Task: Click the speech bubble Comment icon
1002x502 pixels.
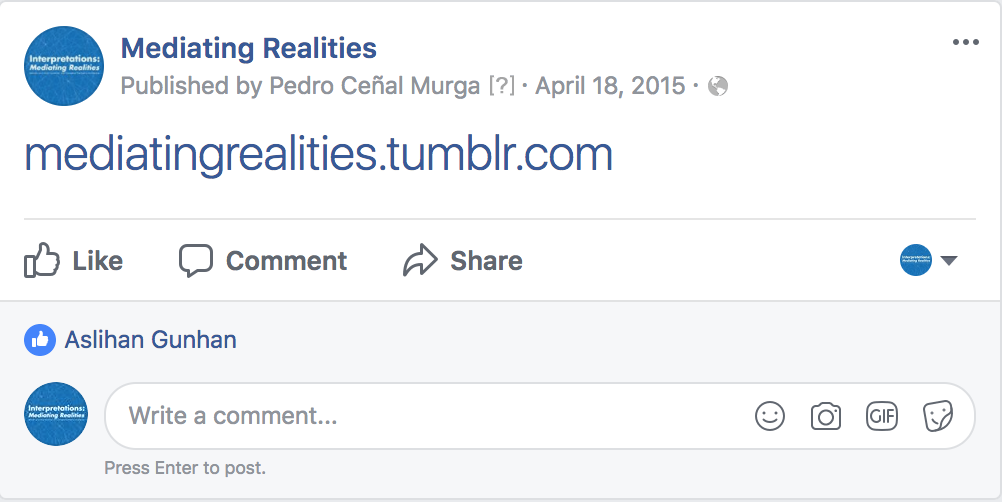Action: point(196,261)
